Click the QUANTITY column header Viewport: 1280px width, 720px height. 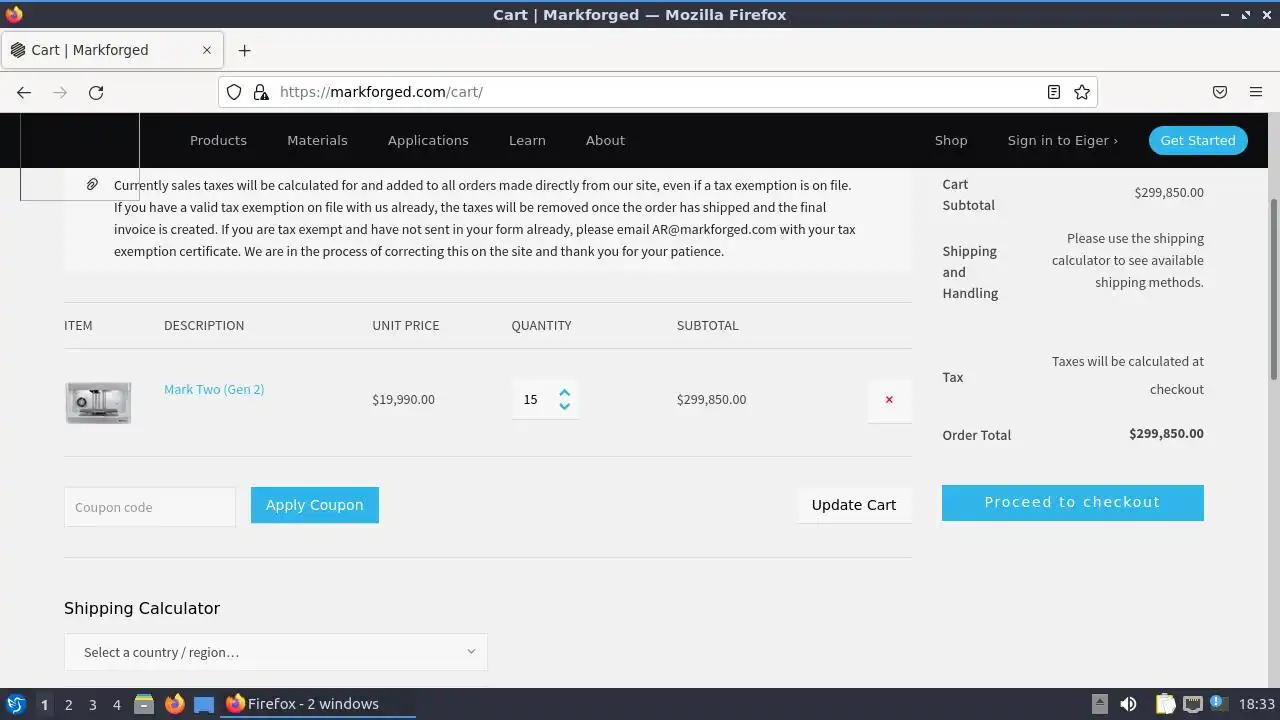click(x=541, y=325)
